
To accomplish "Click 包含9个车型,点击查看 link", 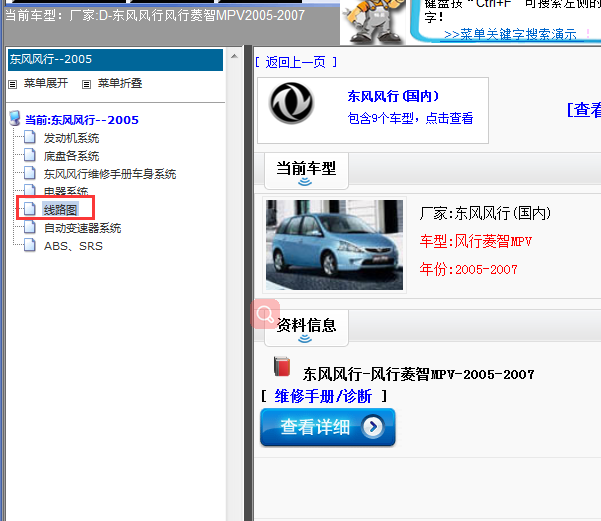I will [410, 118].
